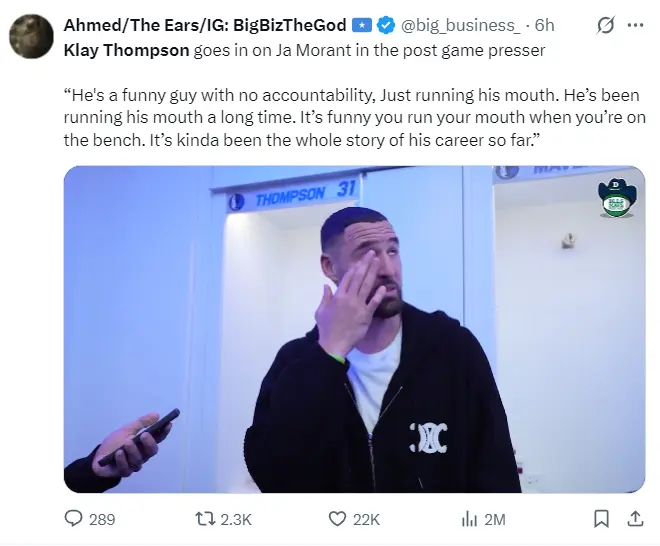
Task: Open Grok circle-slash icon
Action: (604, 24)
